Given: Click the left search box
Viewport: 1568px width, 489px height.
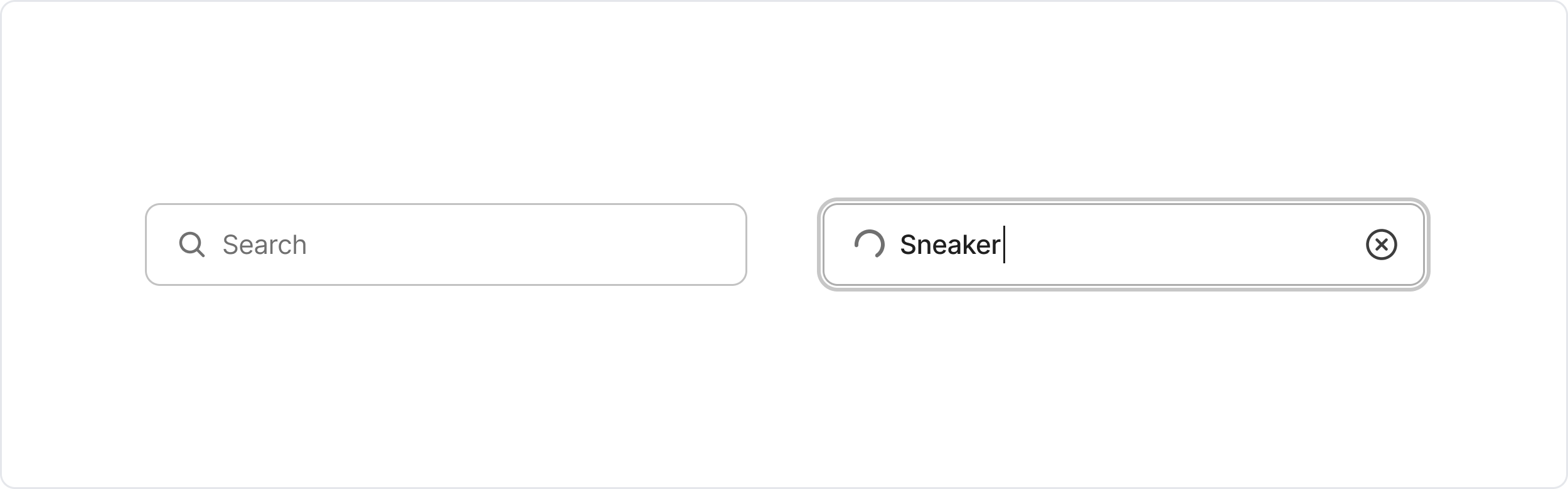Looking at the screenshot, I should (x=445, y=244).
